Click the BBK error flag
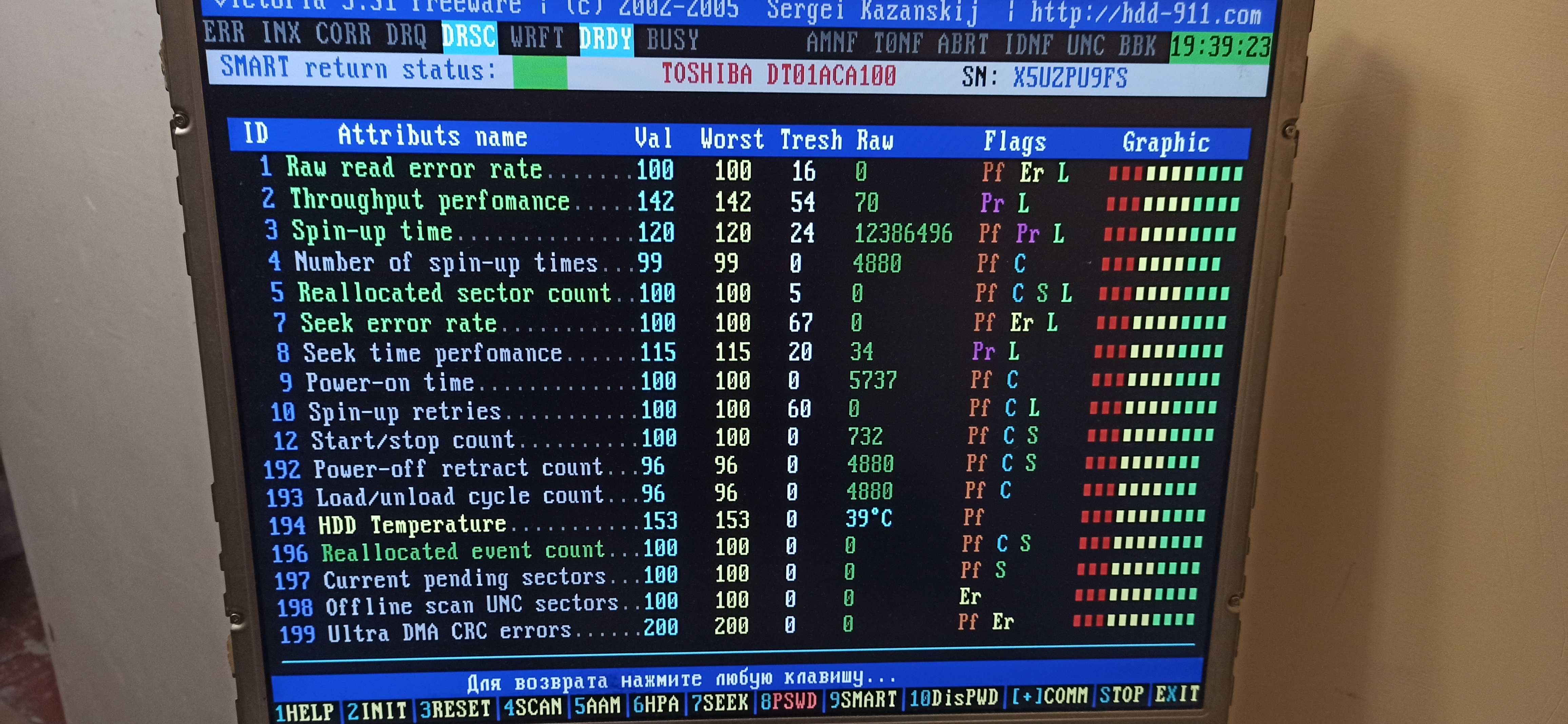This screenshot has width=1568, height=724. pyautogui.click(x=1137, y=46)
